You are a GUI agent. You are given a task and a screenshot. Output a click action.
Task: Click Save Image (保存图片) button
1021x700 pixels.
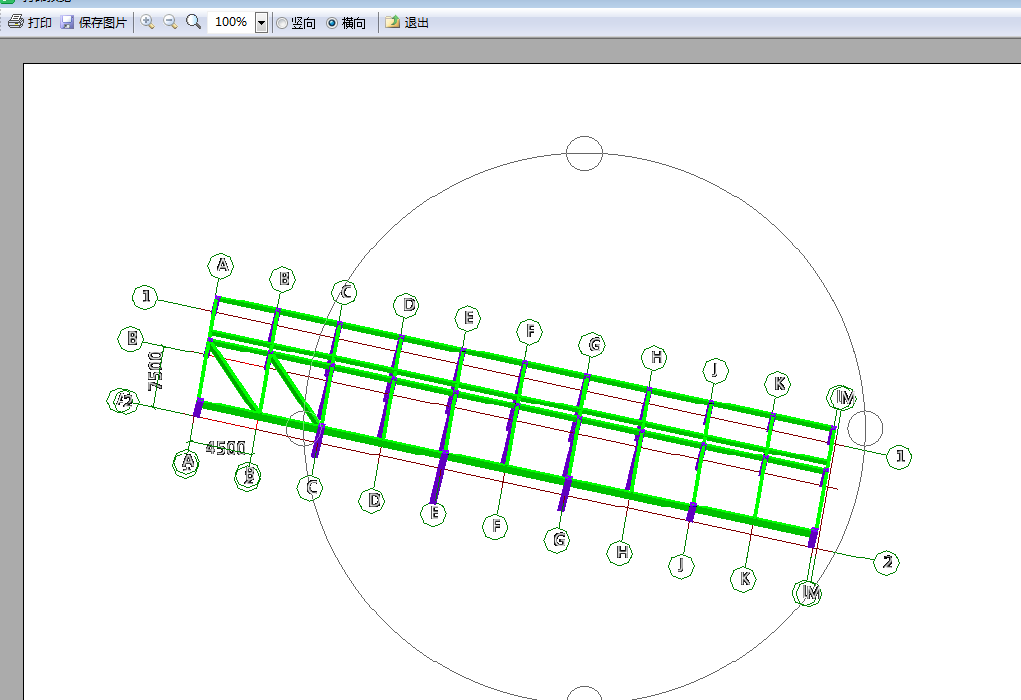94,22
